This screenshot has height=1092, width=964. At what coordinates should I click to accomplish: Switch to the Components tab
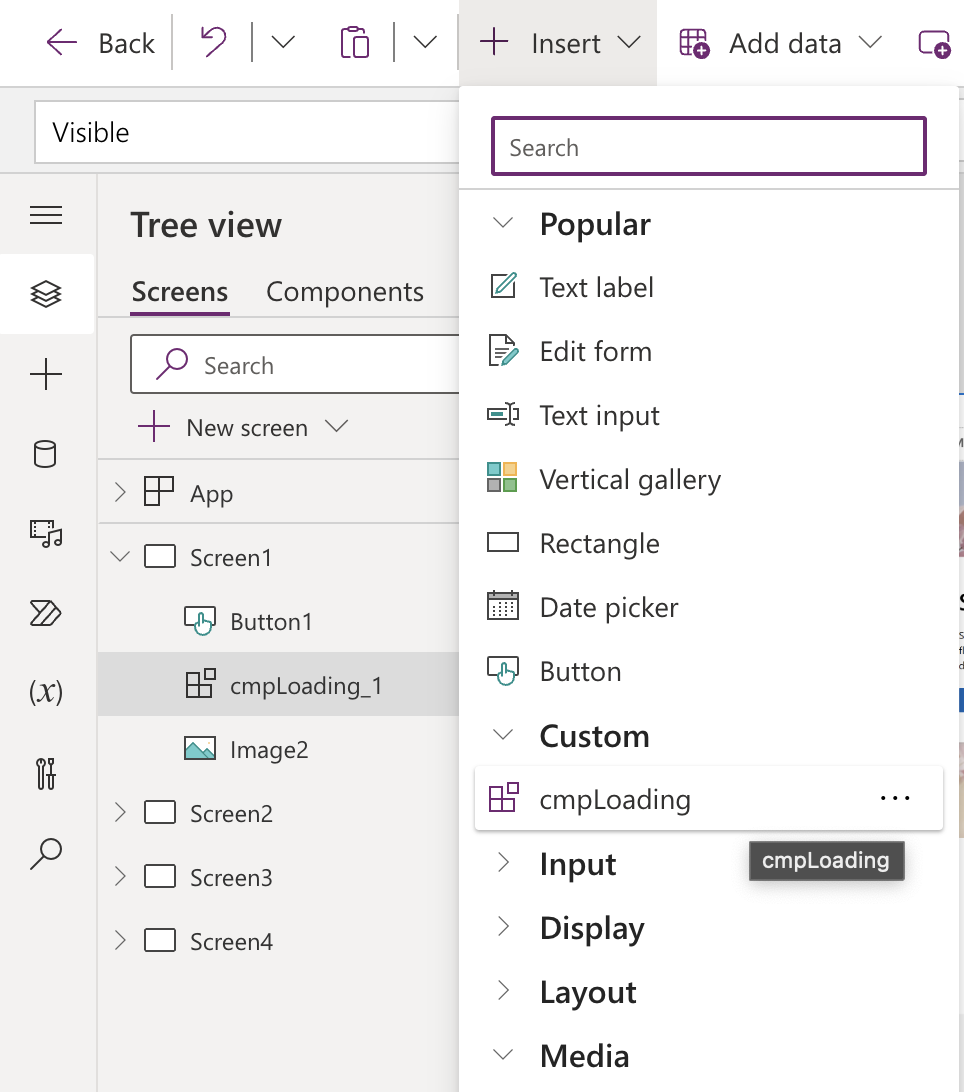345,291
